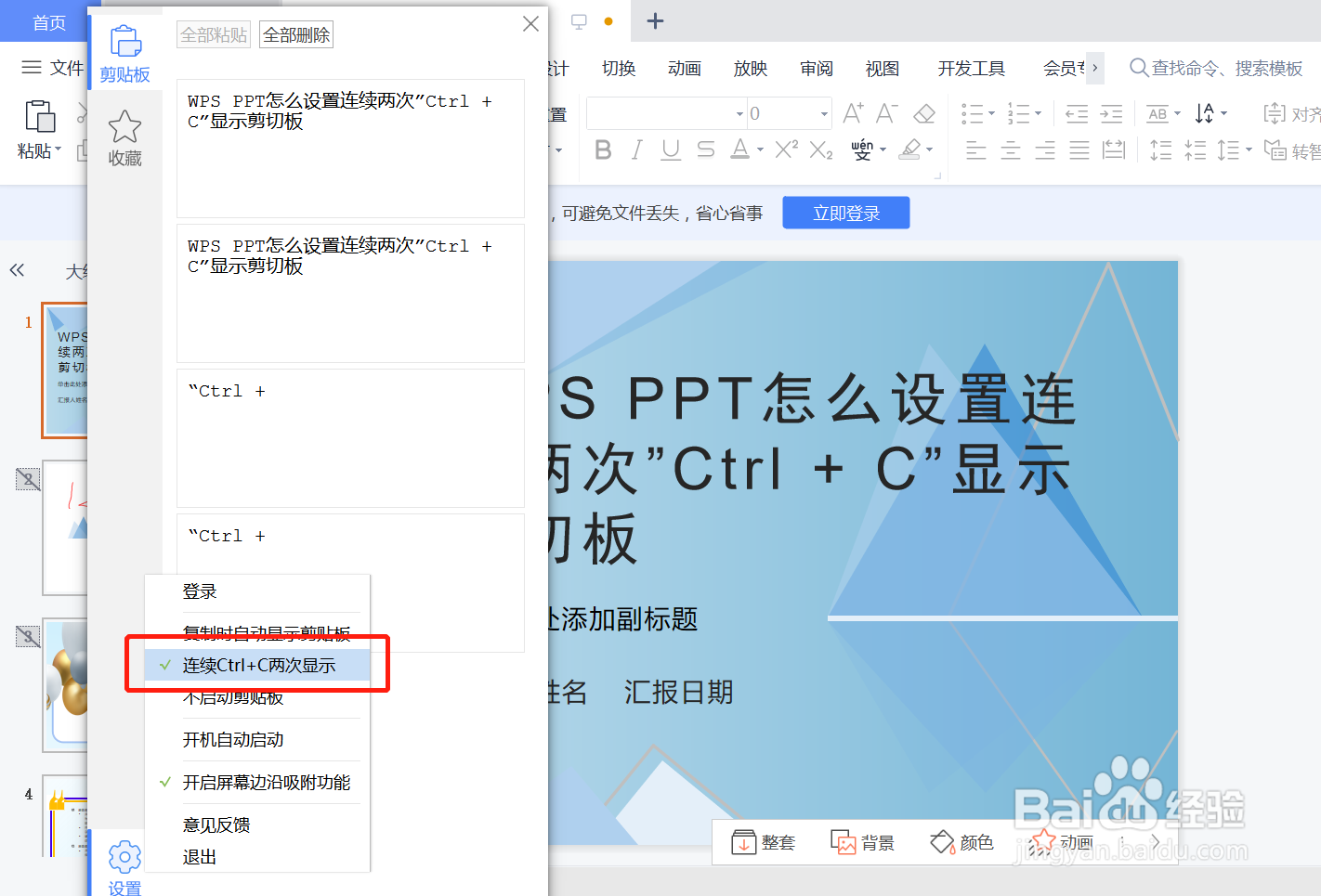This screenshot has width=1321, height=896.
Task: Align text right
Action: [1045, 149]
